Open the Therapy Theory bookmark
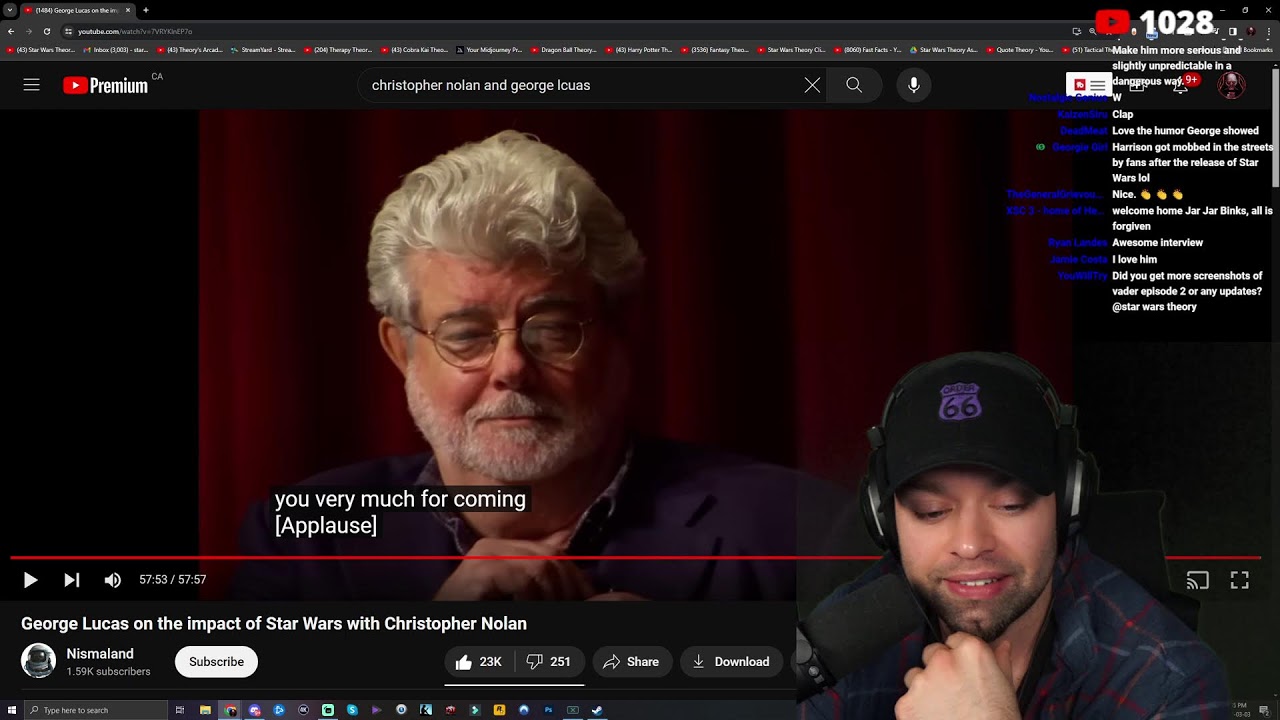Image resolution: width=1280 pixels, height=720 pixels. 337,50
